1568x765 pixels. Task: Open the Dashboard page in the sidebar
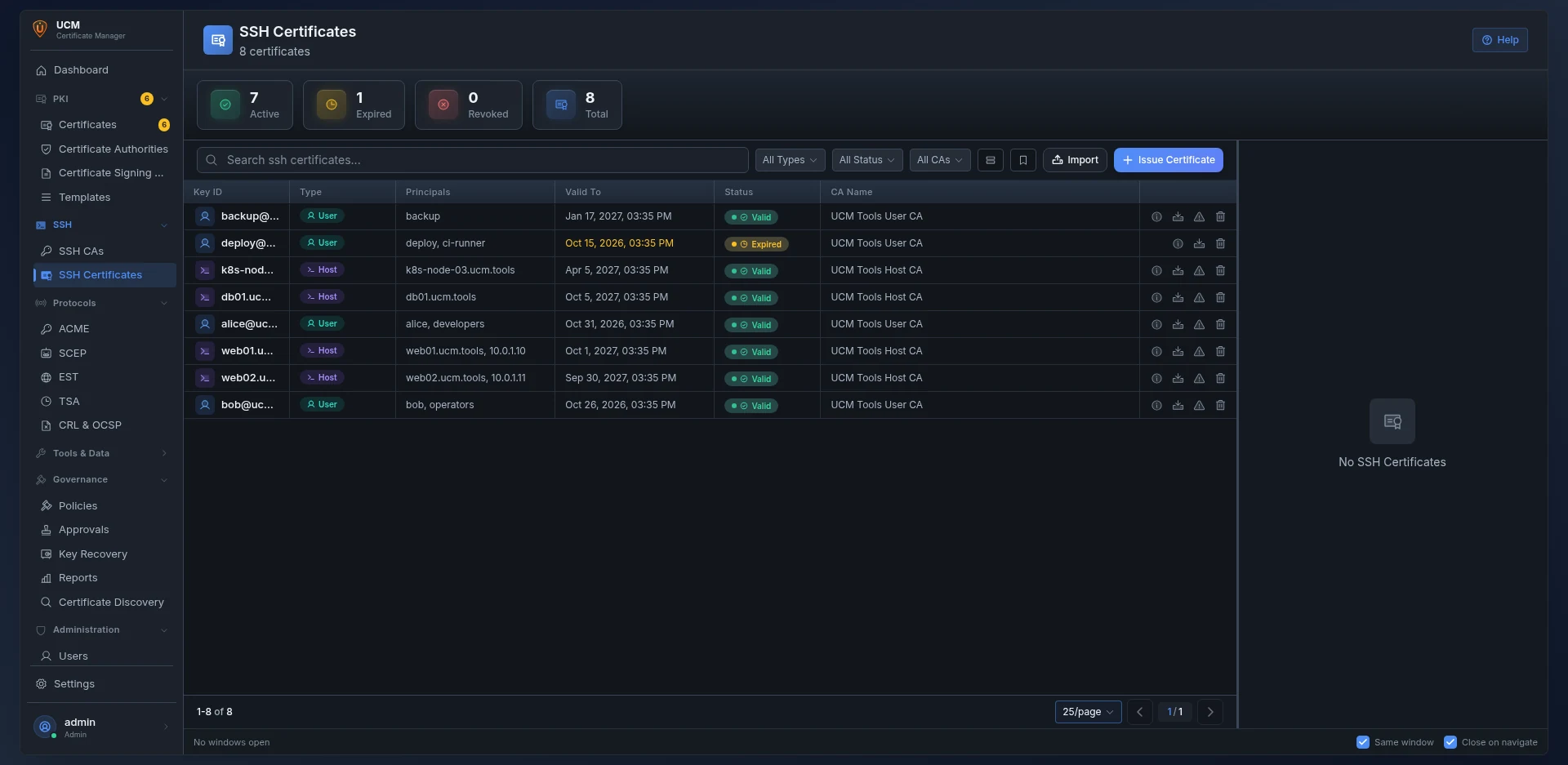tap(101, 70)
